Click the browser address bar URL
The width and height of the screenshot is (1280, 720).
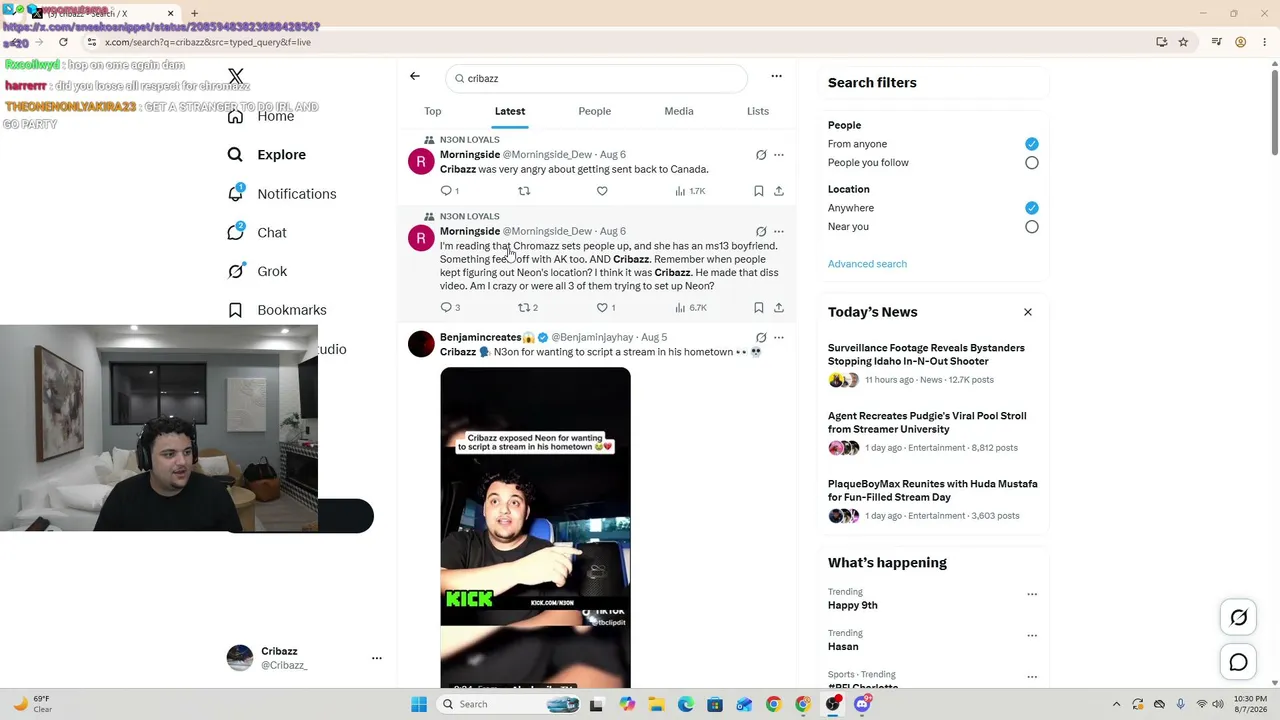pyautogui.click(x=208, y=42)
